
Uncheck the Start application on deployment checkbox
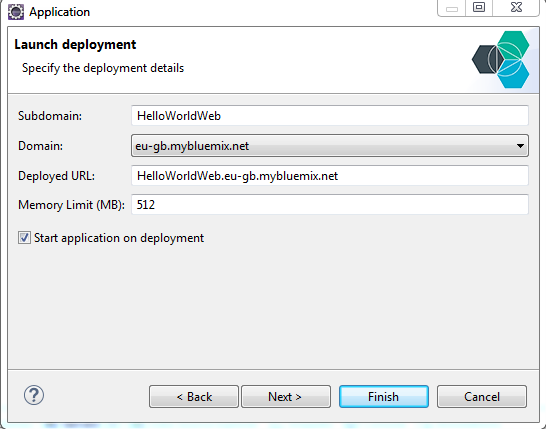pyautogui.click(x=24, y=238)
